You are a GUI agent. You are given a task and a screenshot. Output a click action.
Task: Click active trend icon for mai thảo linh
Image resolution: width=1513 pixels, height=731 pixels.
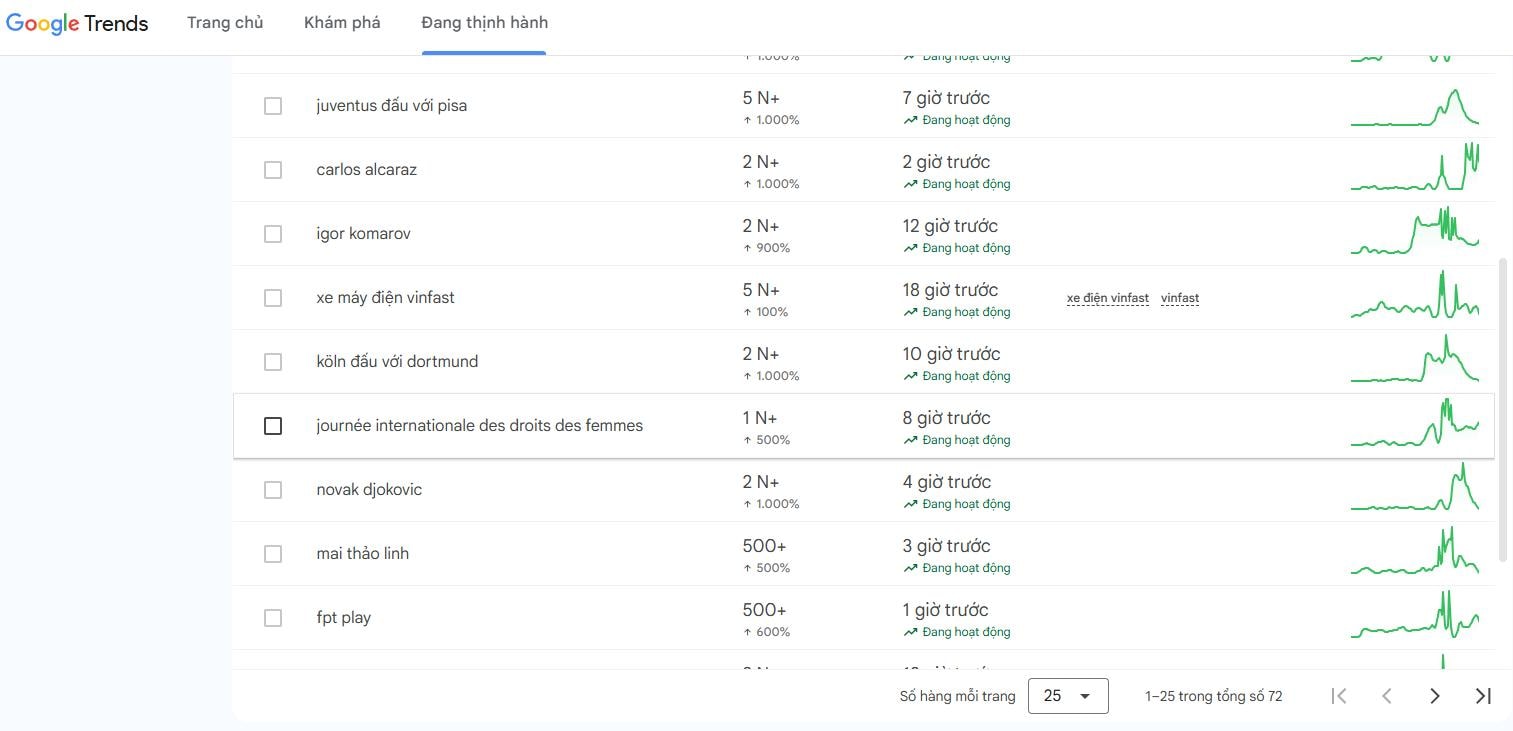coord(910,568)
